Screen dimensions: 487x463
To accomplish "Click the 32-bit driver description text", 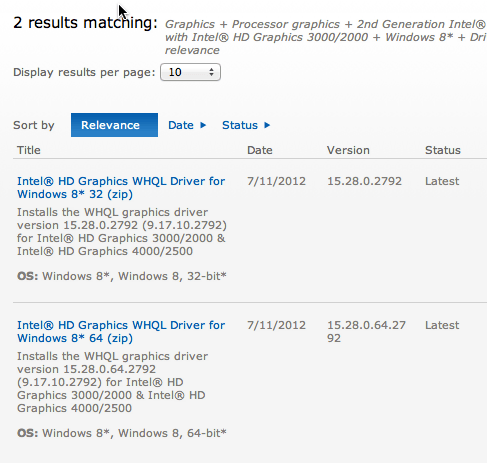I will (122, 232).
